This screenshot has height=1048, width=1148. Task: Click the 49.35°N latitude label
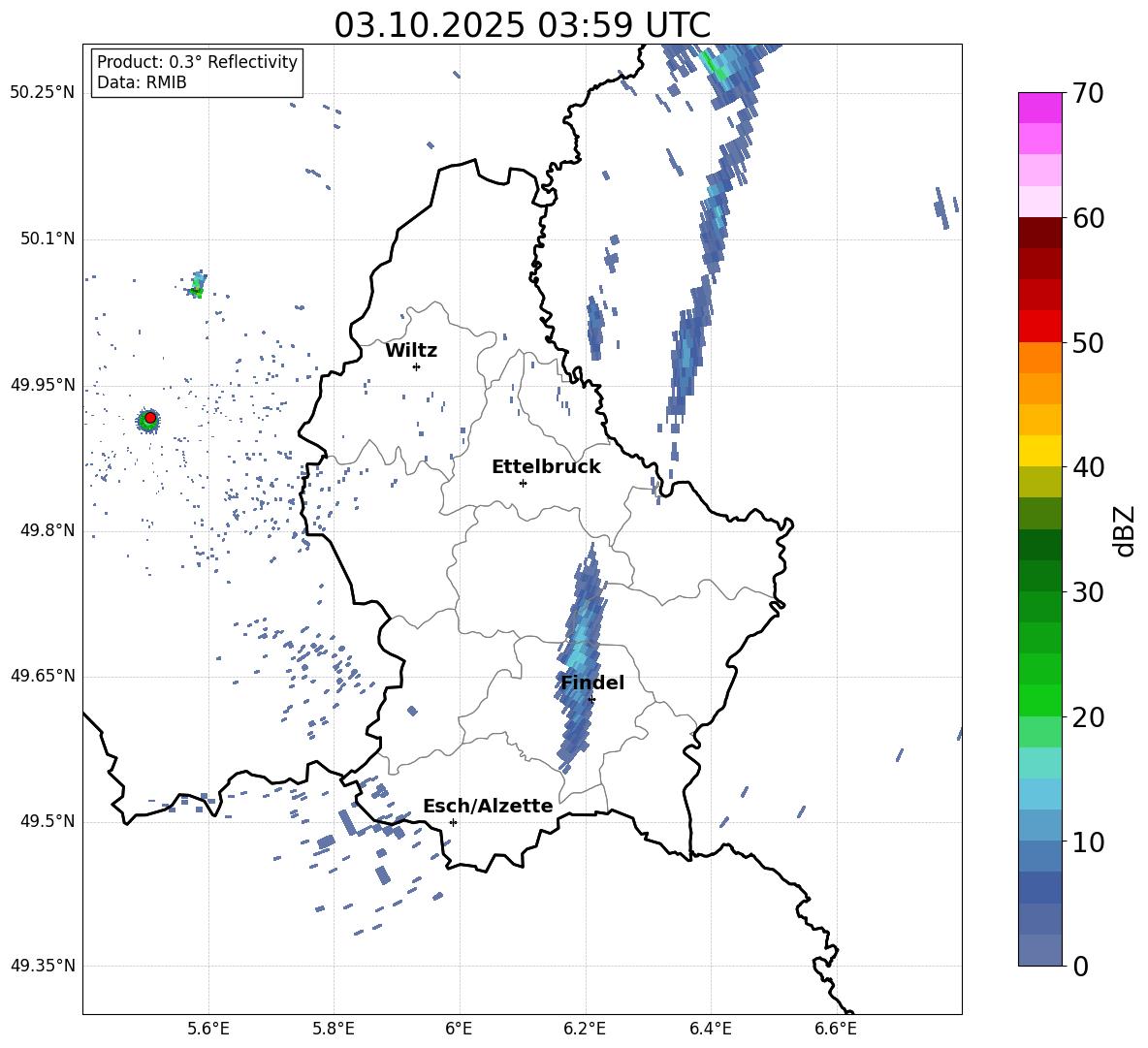coord(43,966)
